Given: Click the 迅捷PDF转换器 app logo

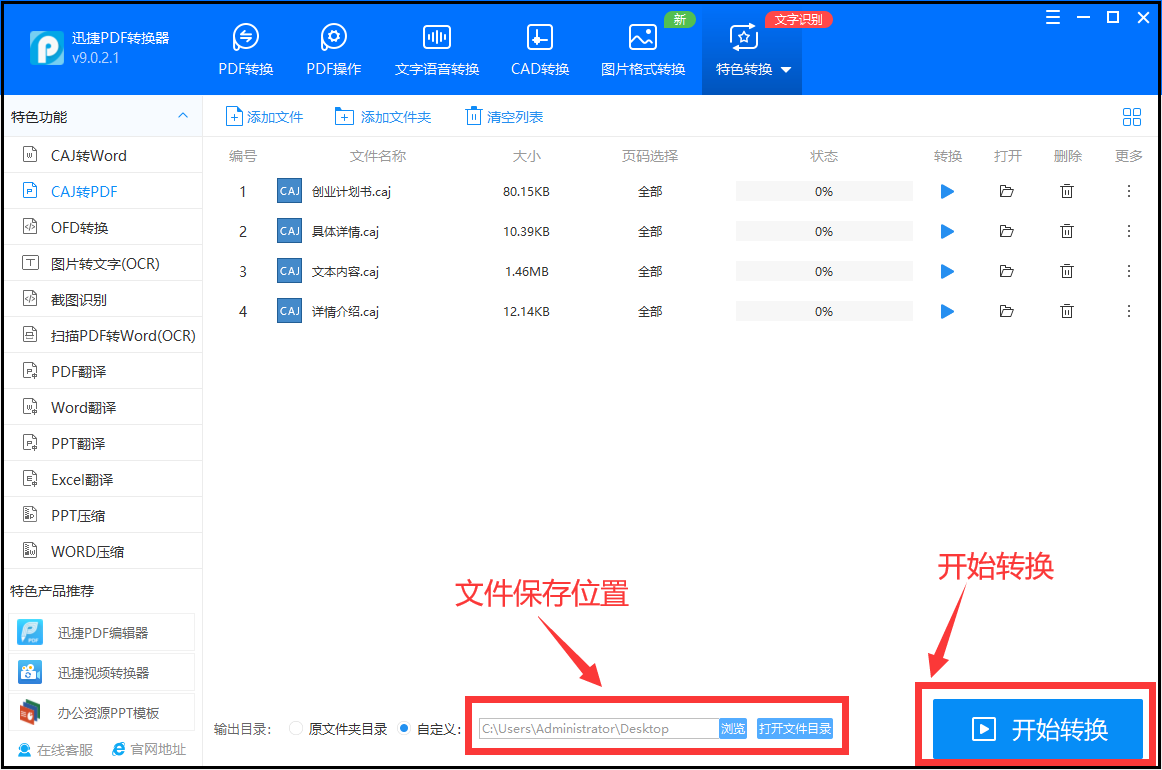Looking at the screenshot, I should (x=47, y=48).
